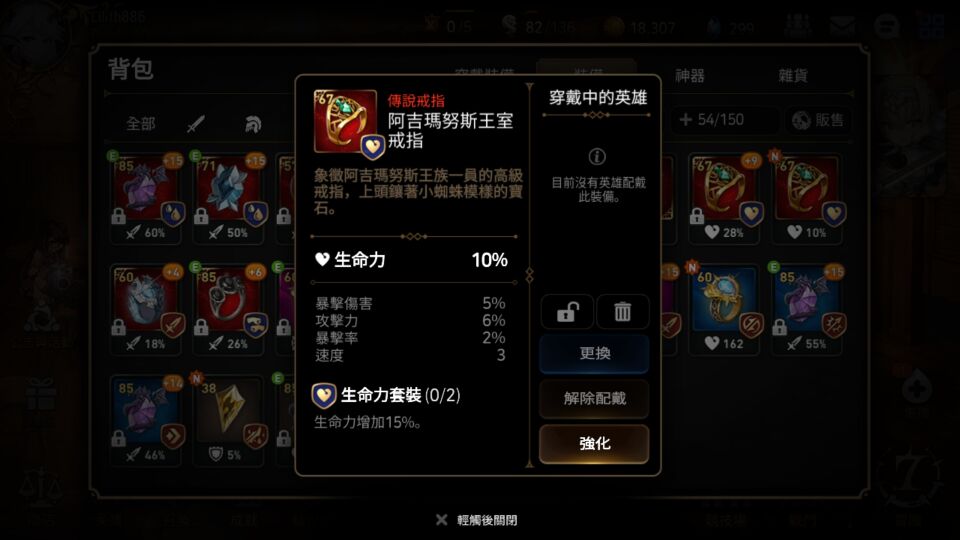Select the 全部 filter tab

[141, 124]
